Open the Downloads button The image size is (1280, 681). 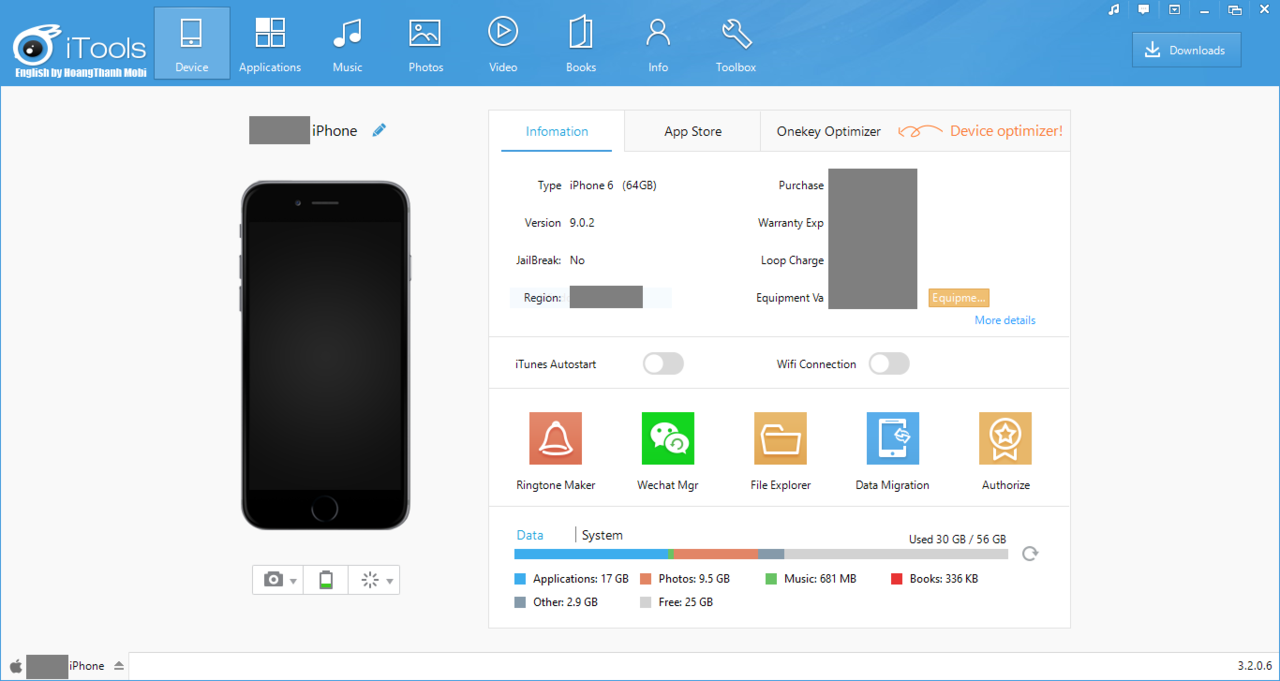1186,50
